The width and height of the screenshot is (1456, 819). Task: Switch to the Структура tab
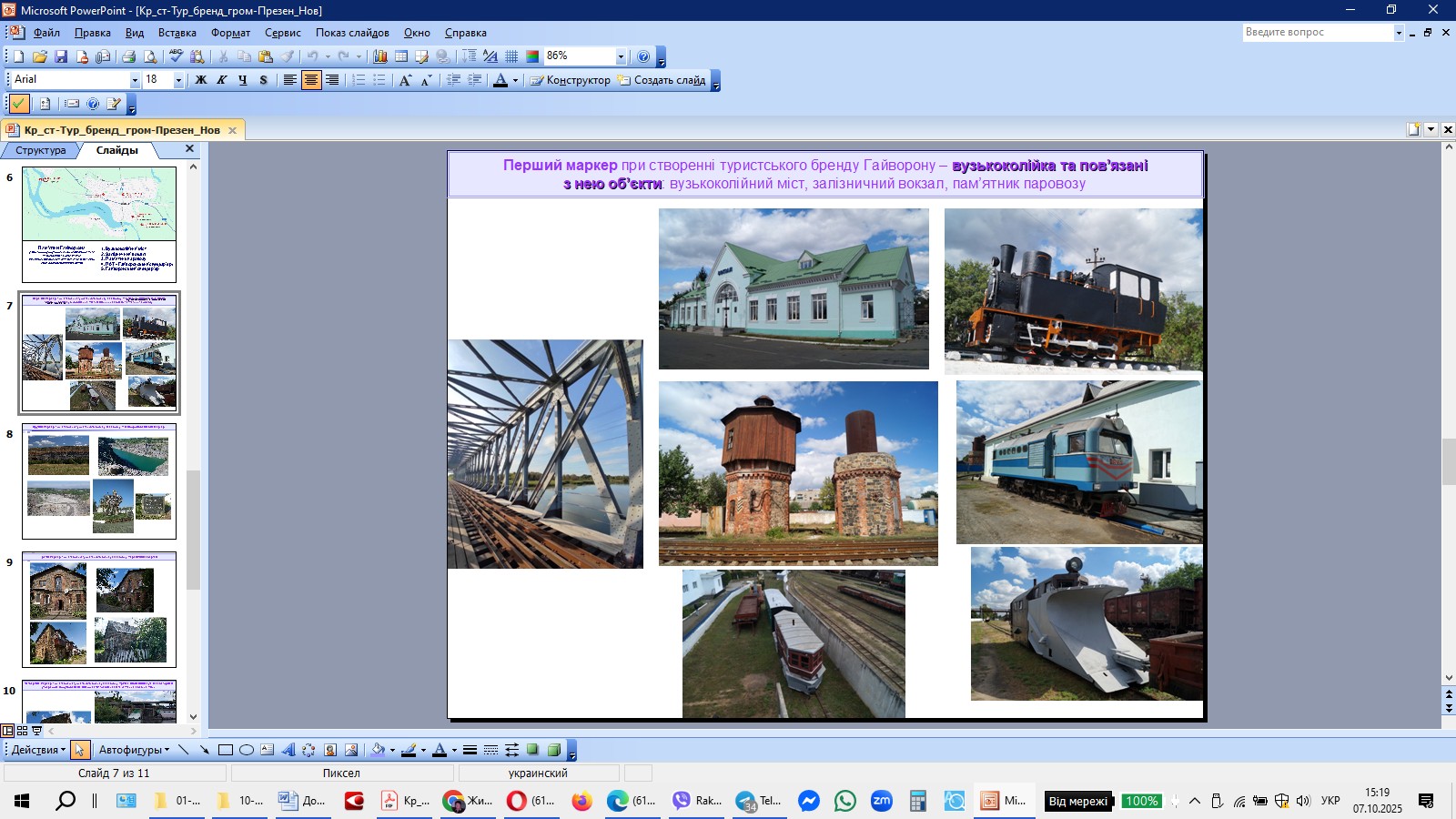(40, 150)
